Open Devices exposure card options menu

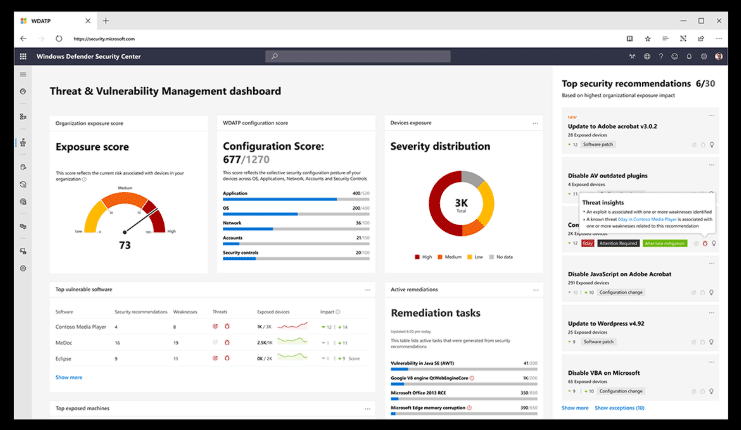point(535,123)
